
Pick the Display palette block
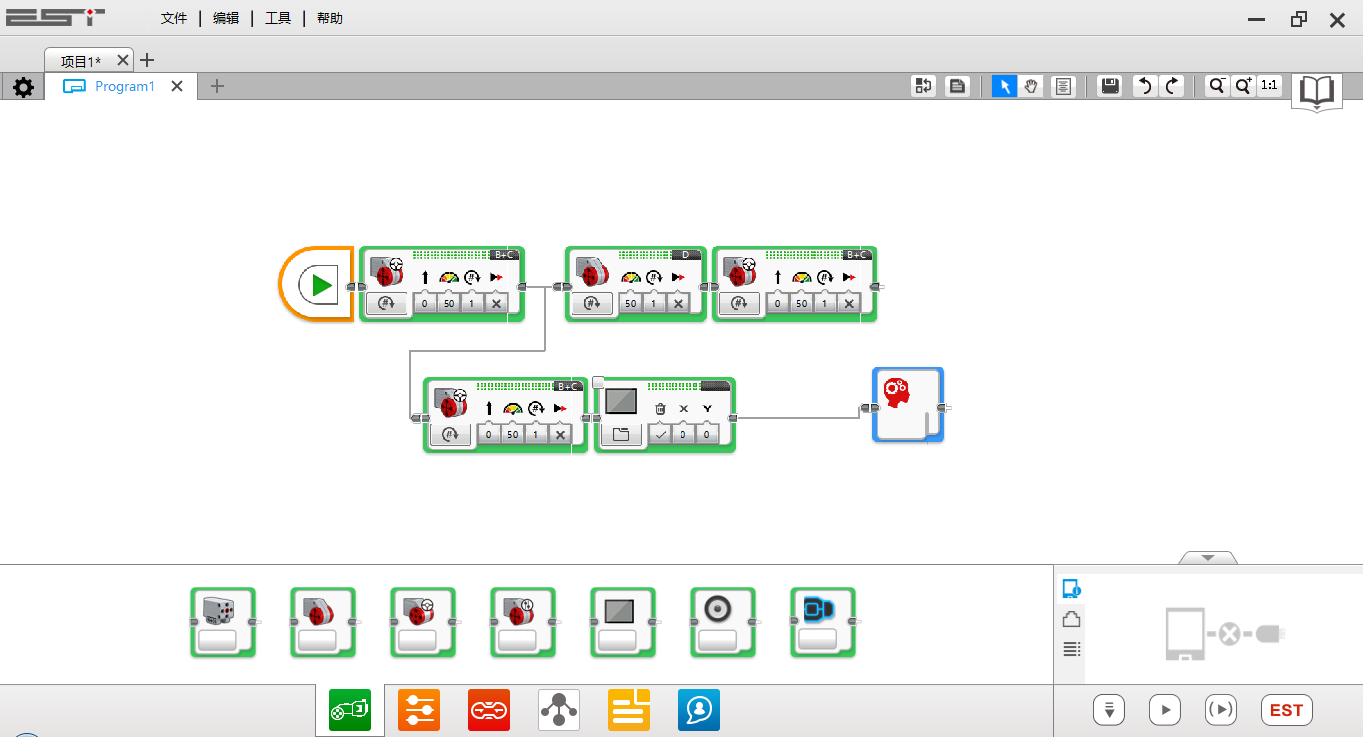point(623,622)
